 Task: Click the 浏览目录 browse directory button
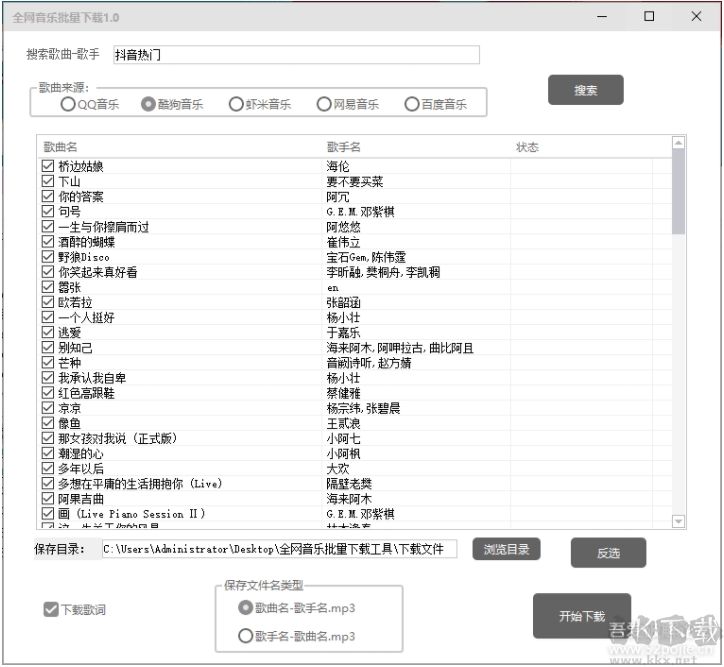[x=506, y=549]
